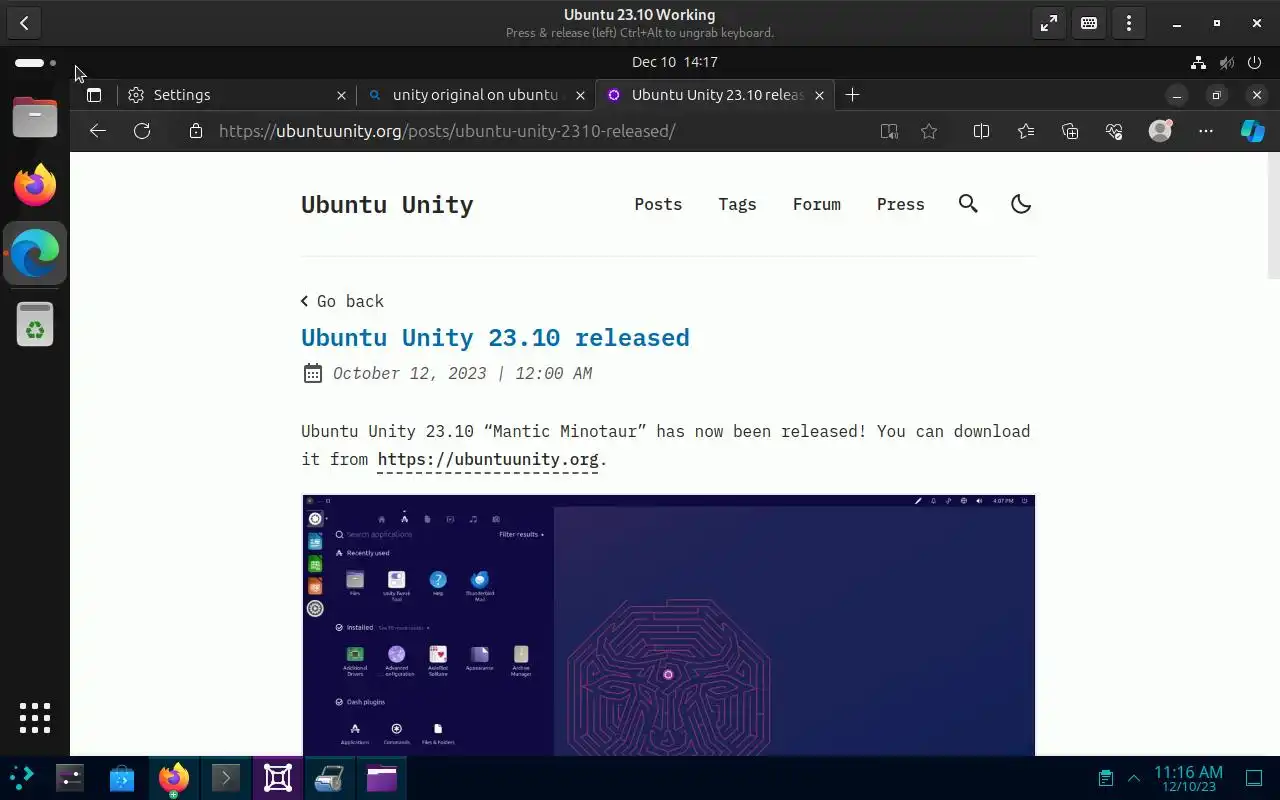
Task: Open the host application launcher icon
Action: point(22,778)
